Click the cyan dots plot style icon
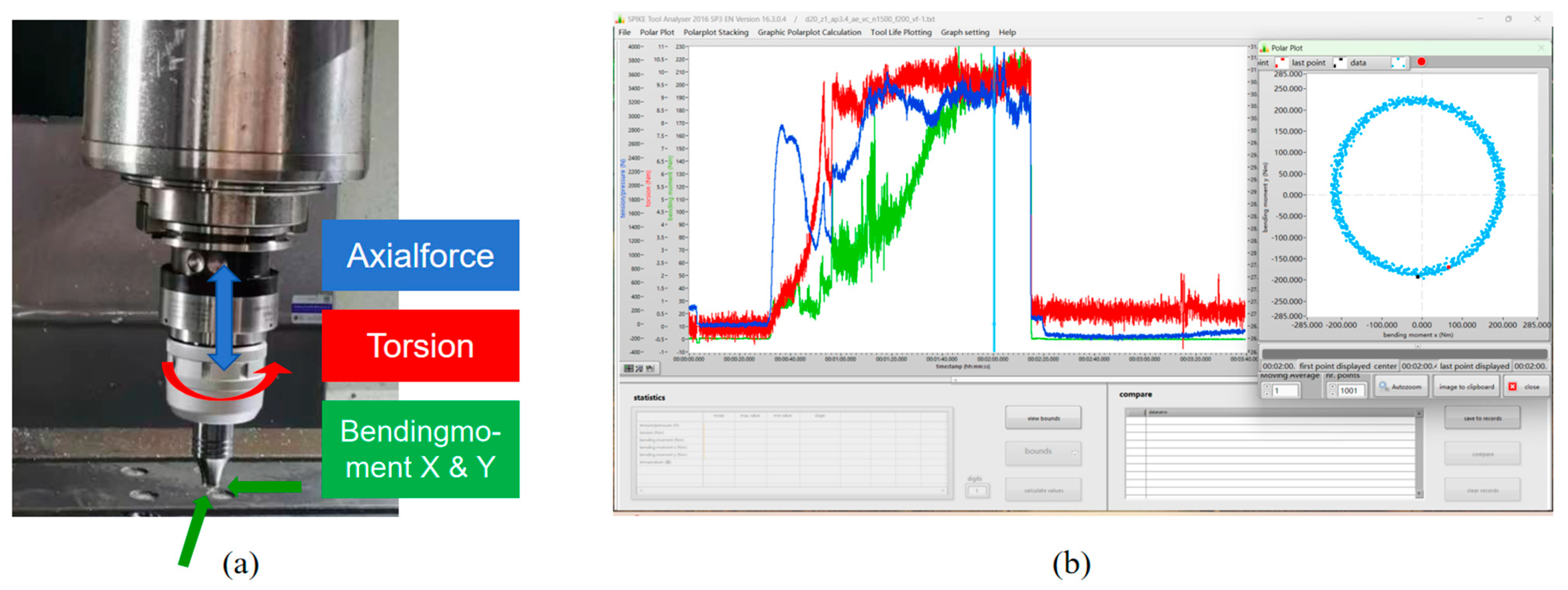Screen dimensions: 1568x590 pyautogui.click(x=1399, y=63)
